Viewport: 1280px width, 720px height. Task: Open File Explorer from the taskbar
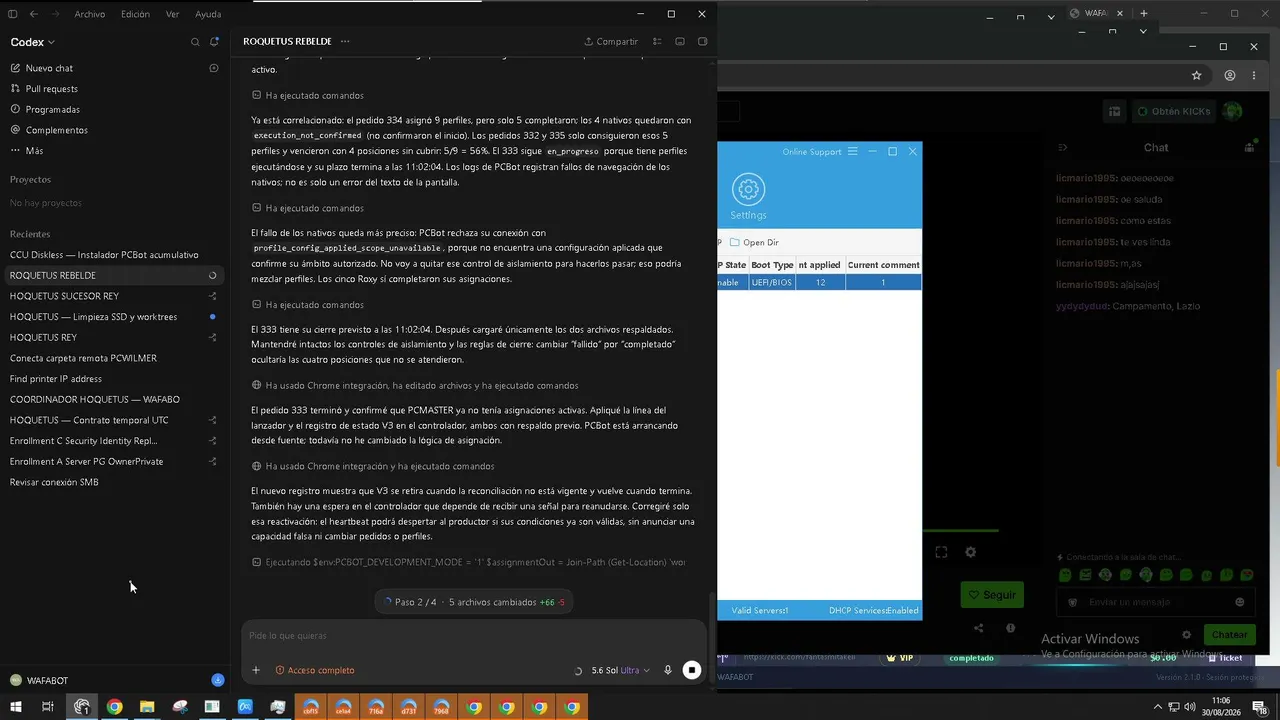tap(147, 707)
